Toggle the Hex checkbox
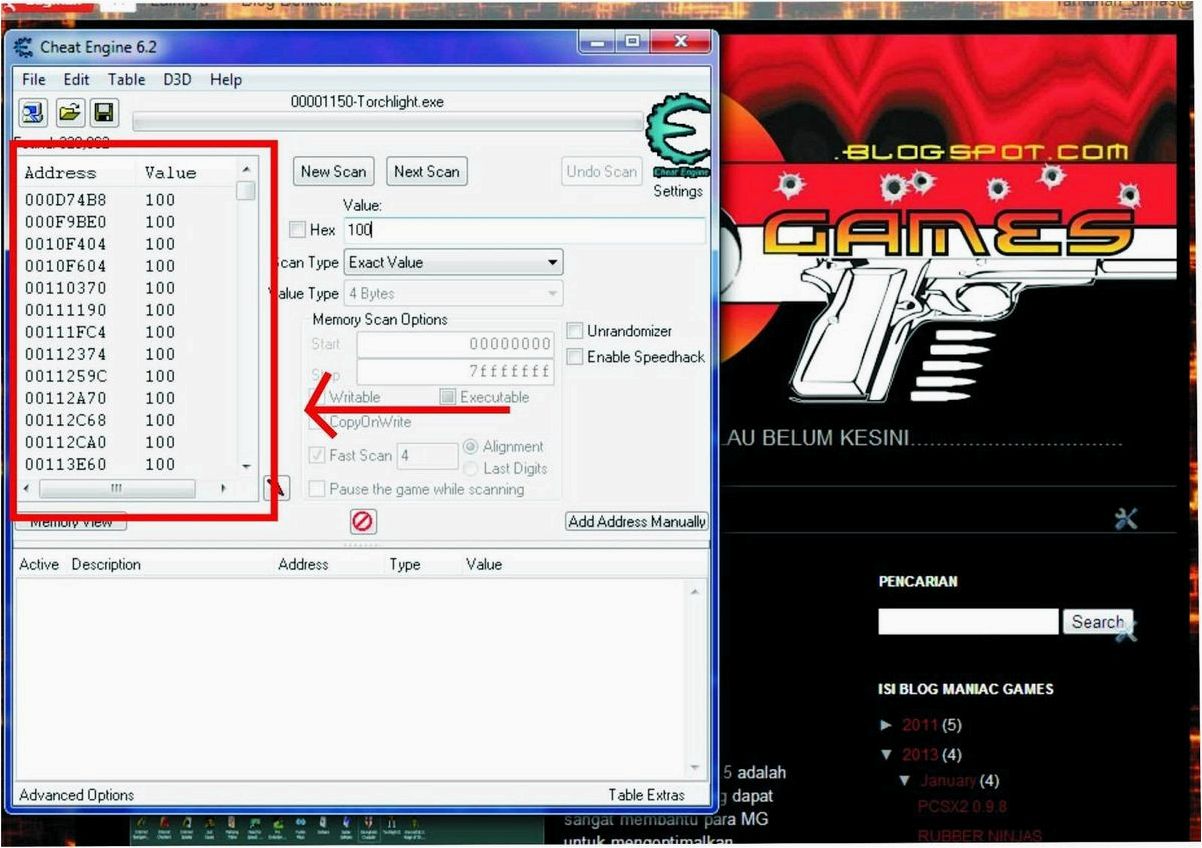This screenshot has height=848, width=1202. pyautogui.click(x=296, y=230)
